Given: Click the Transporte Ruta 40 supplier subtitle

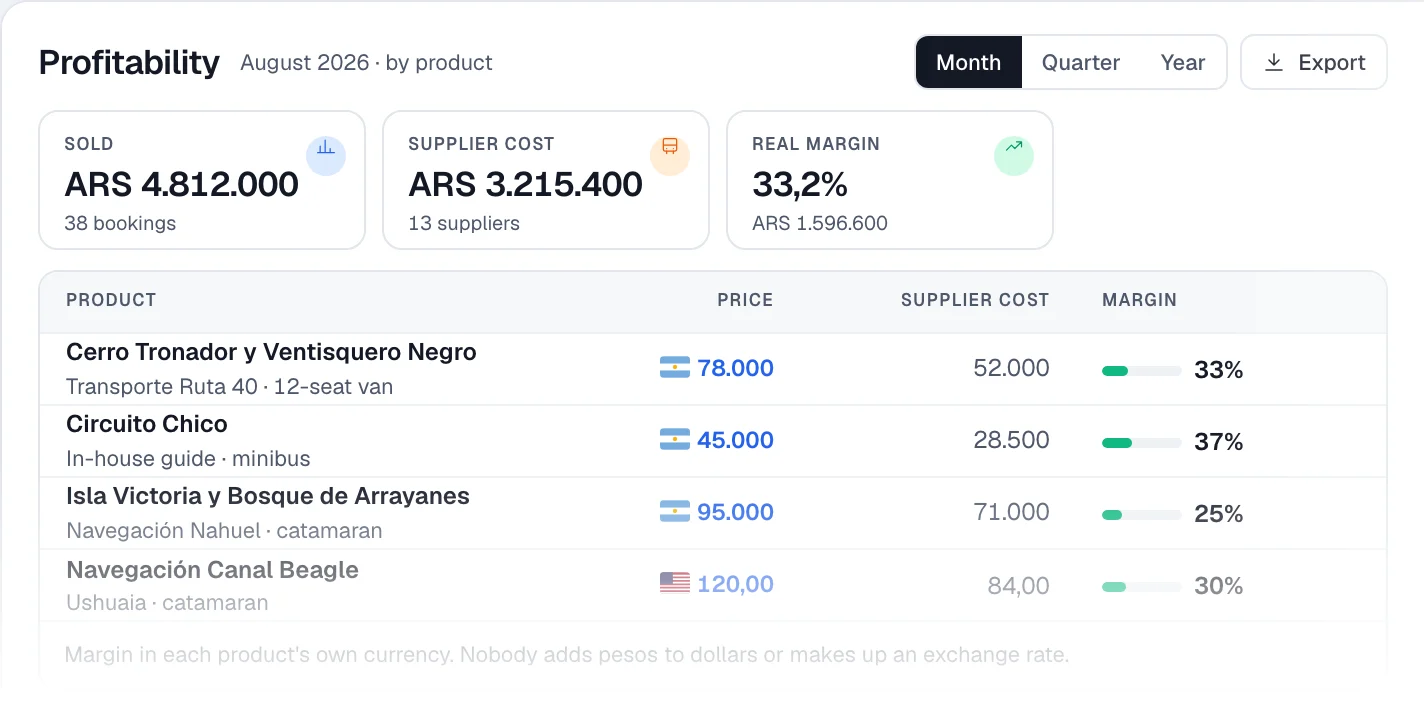Looking at the screenshot, I should point(230,387).
